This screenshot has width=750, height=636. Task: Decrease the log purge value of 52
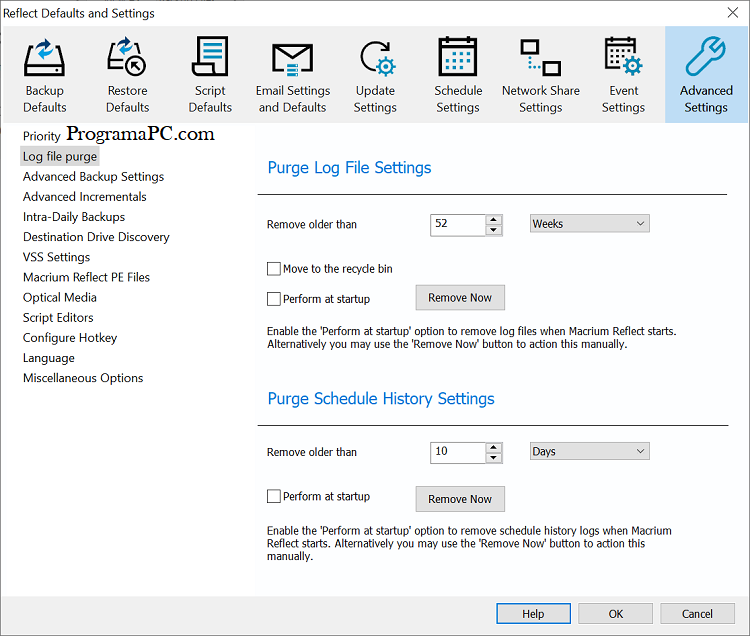point(494,230)
